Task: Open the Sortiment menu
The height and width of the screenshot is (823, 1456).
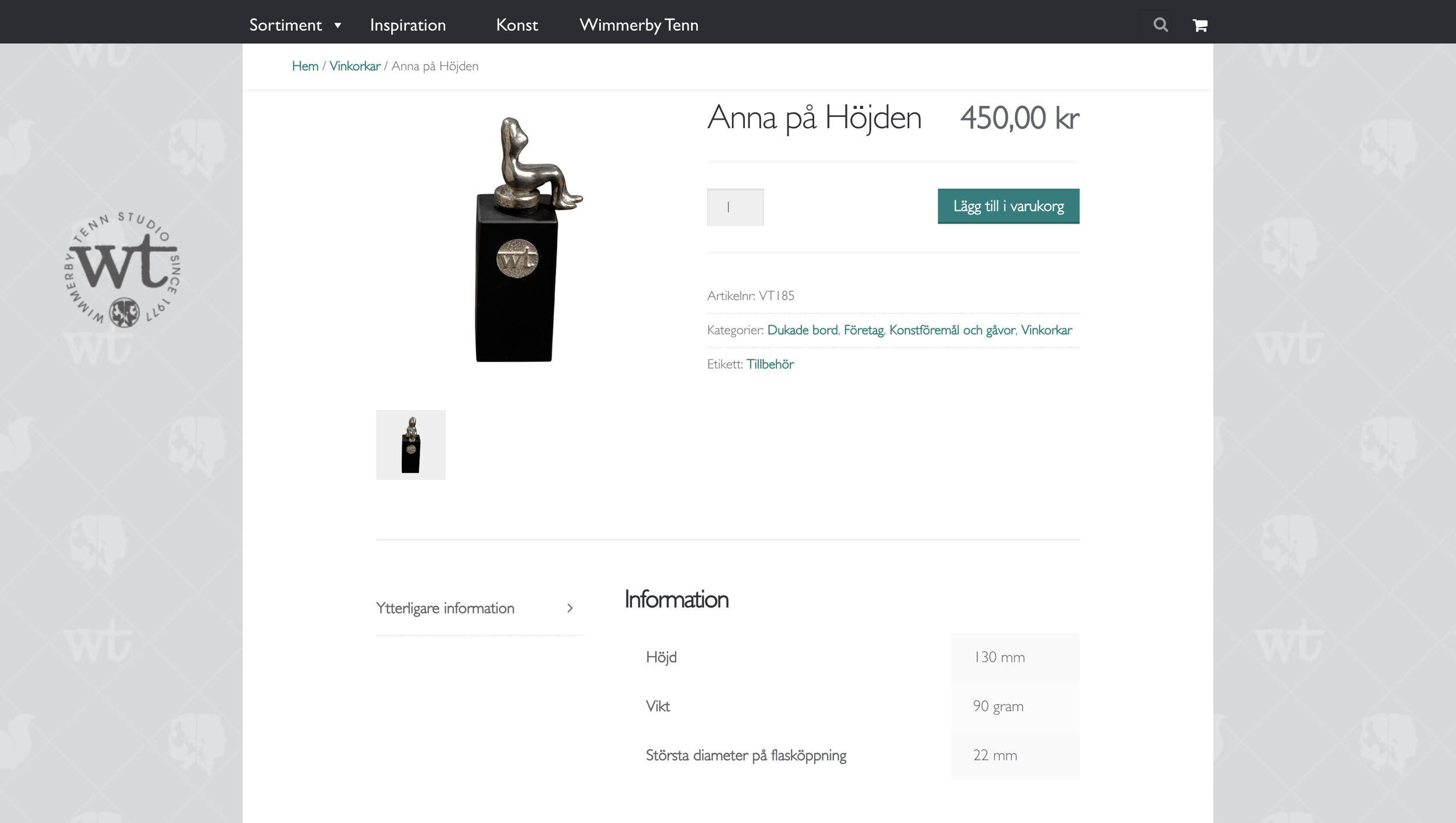Action: coord(285,25)
